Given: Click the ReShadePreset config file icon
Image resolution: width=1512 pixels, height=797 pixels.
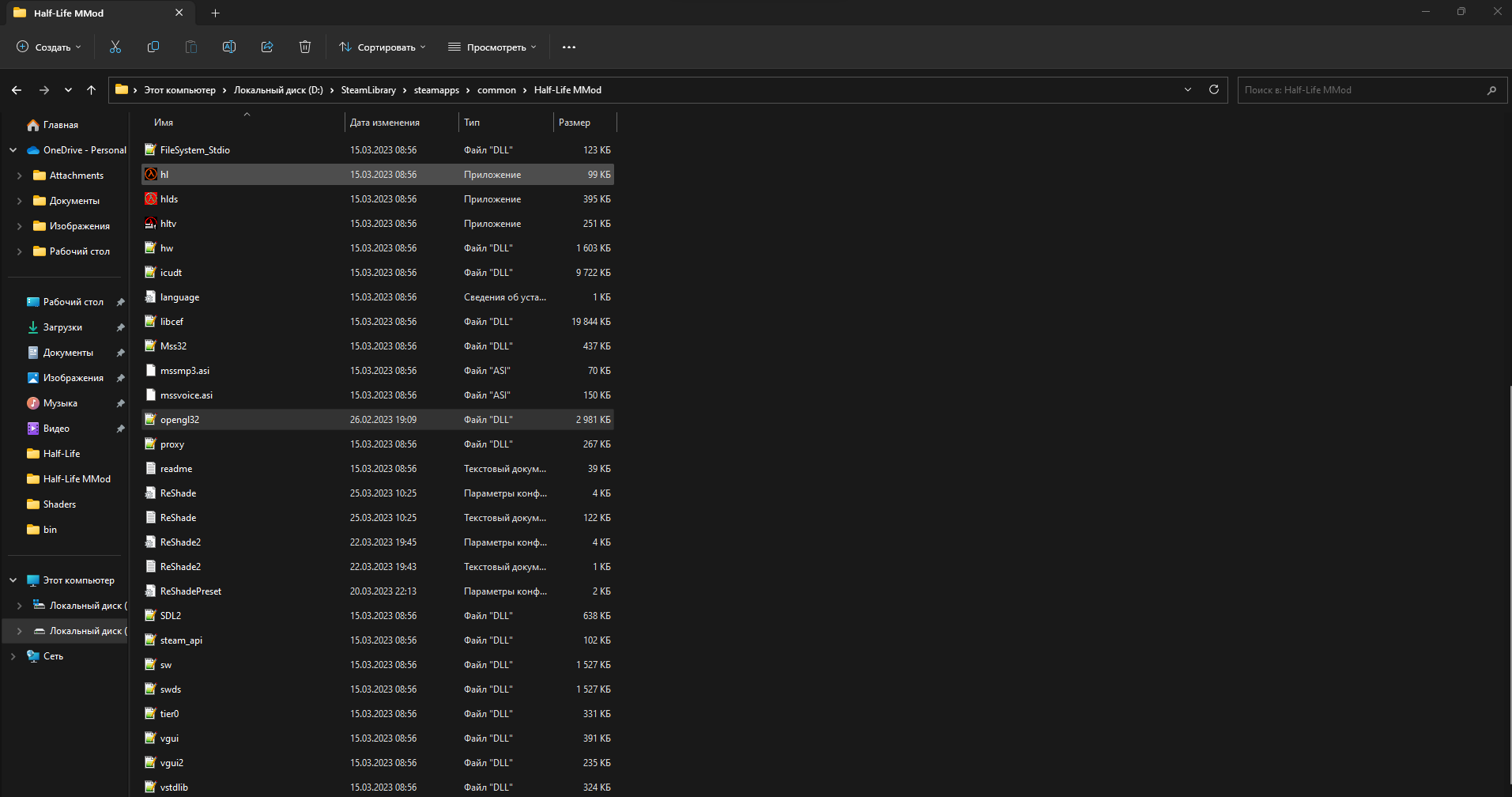Looking at the screenshot, I should (x=151, y=591).
